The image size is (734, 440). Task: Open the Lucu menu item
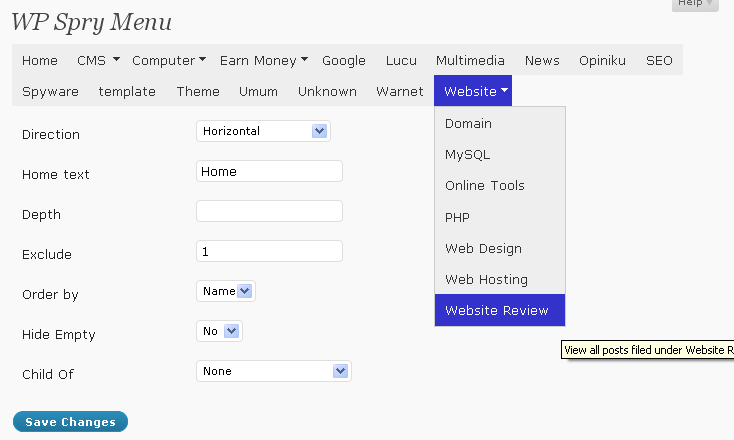click(401, 60)
